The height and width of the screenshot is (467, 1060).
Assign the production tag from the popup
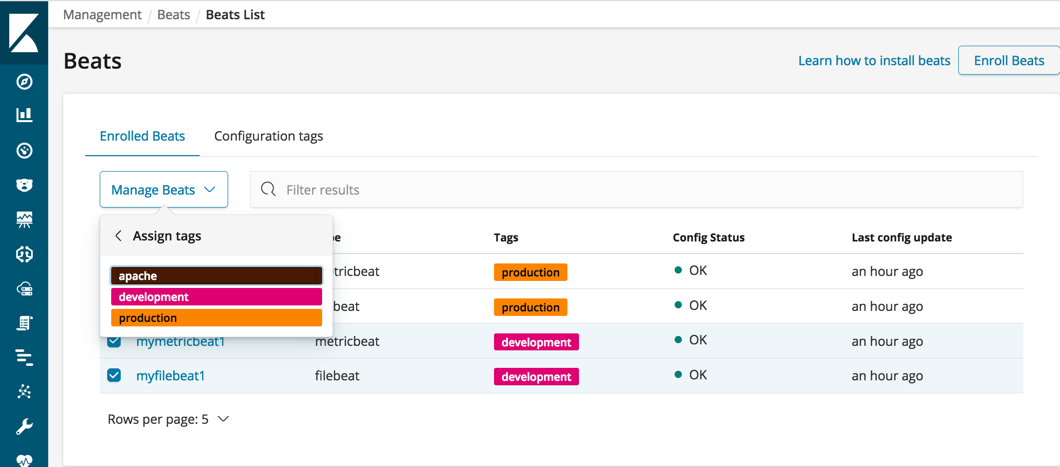pyautogui.click(x=216, y=318)
